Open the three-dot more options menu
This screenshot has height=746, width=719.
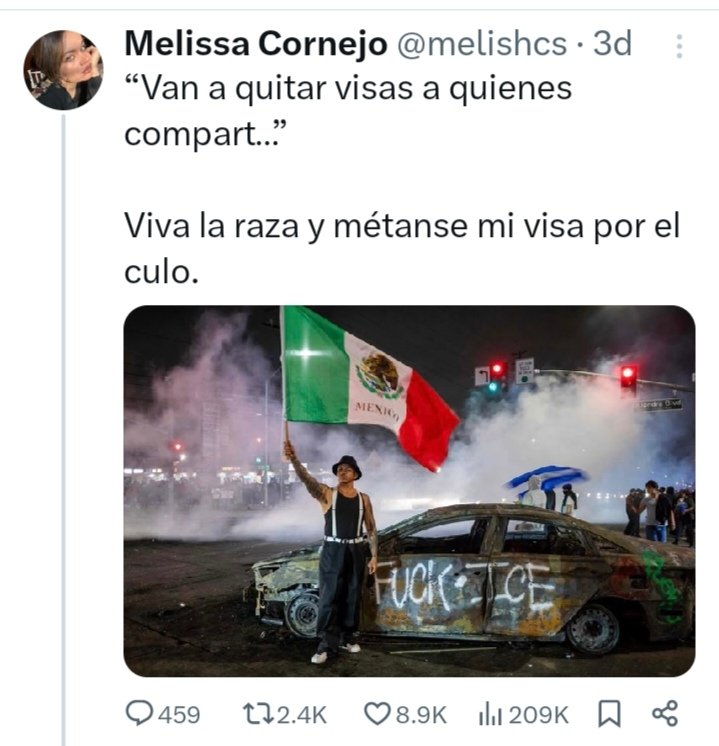point(679,46)
